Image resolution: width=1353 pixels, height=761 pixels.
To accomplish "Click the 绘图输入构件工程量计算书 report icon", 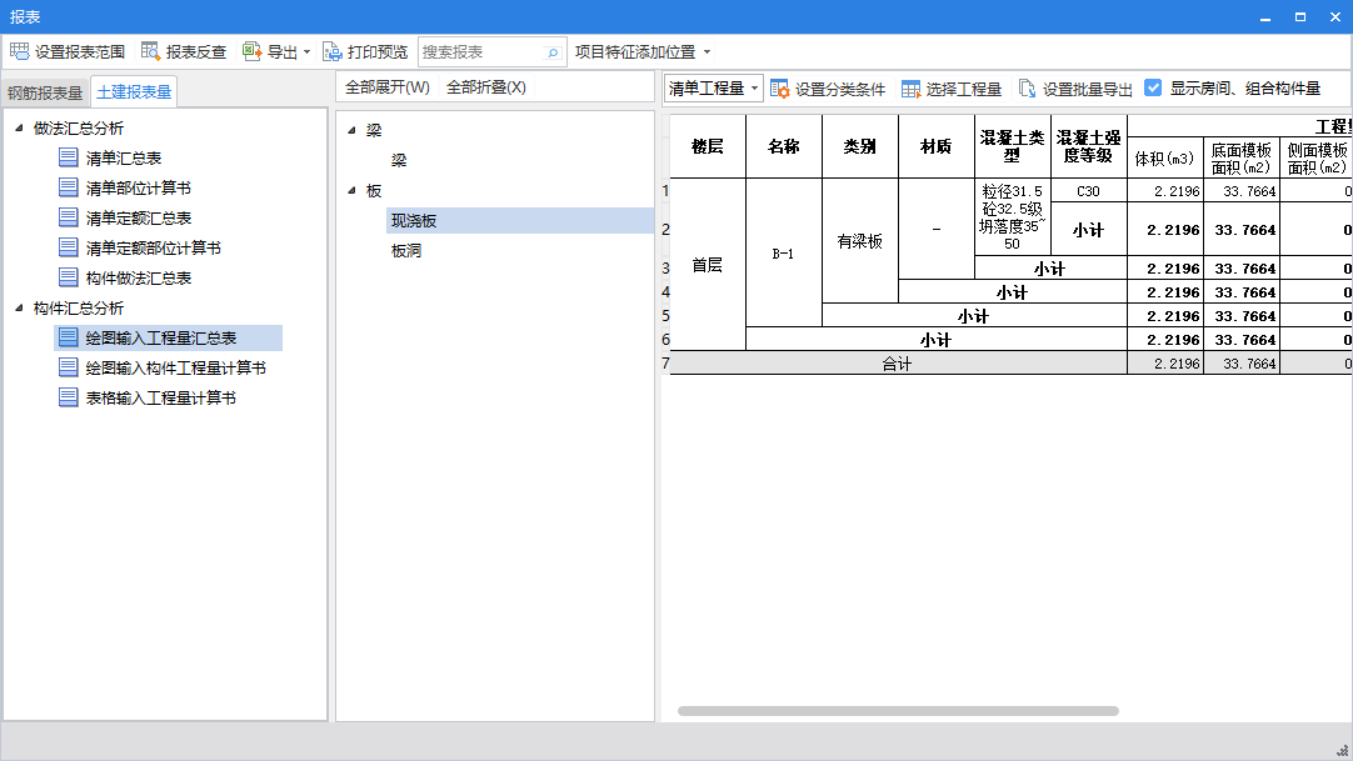I will (x=68, y=367).
